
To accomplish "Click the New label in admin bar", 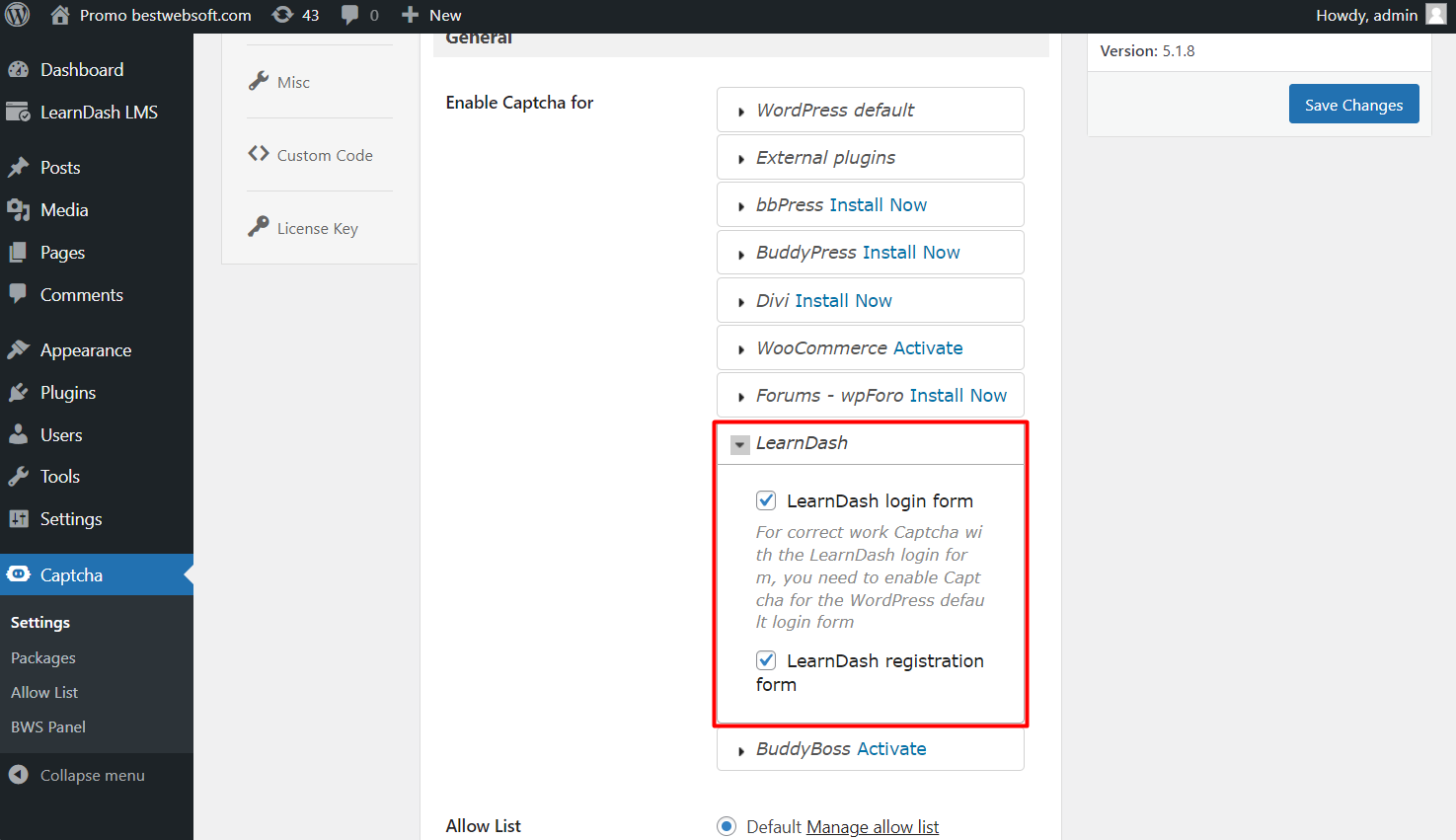I will (445, 15).
